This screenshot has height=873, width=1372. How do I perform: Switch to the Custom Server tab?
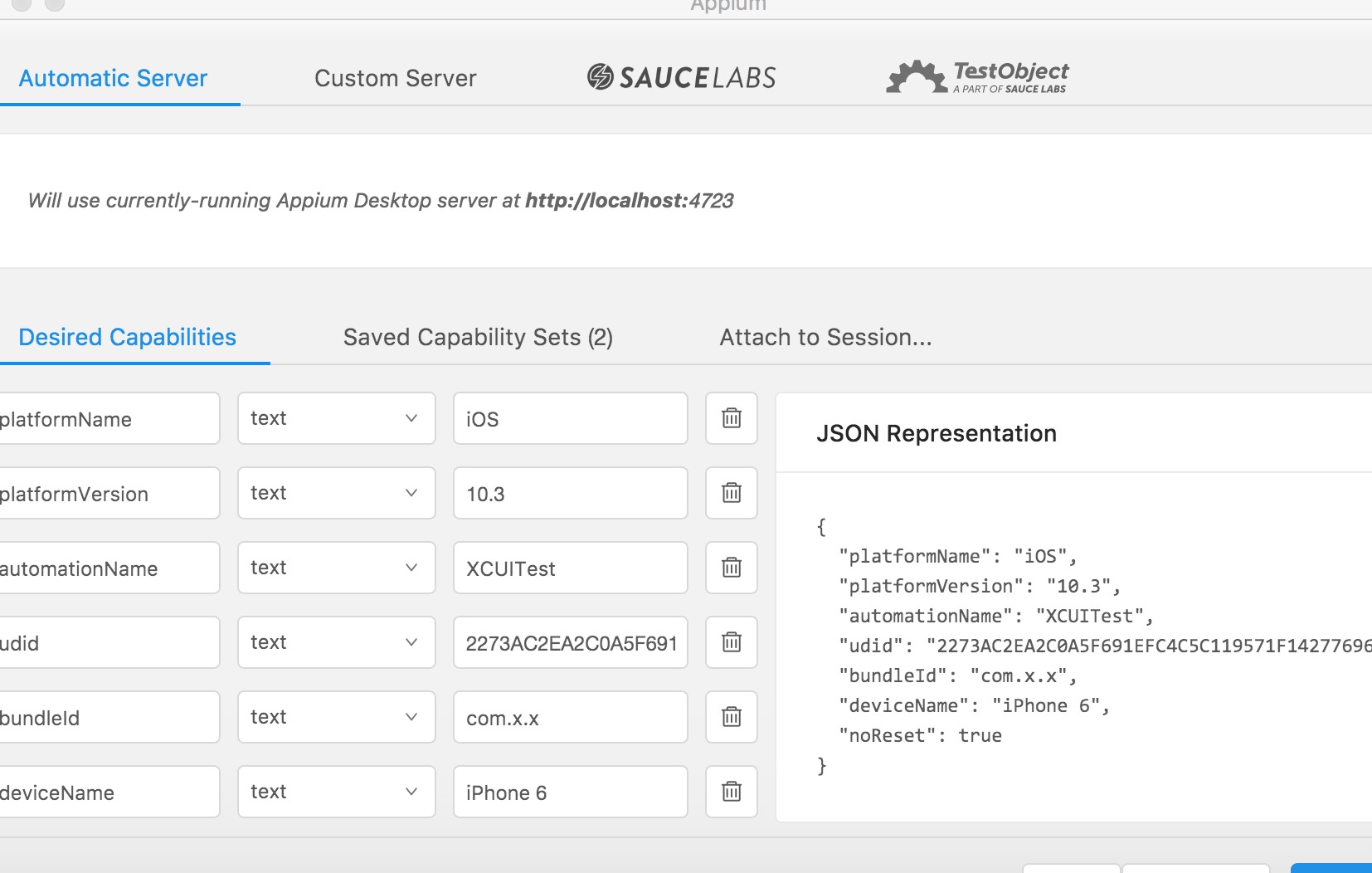coord(396,78)
